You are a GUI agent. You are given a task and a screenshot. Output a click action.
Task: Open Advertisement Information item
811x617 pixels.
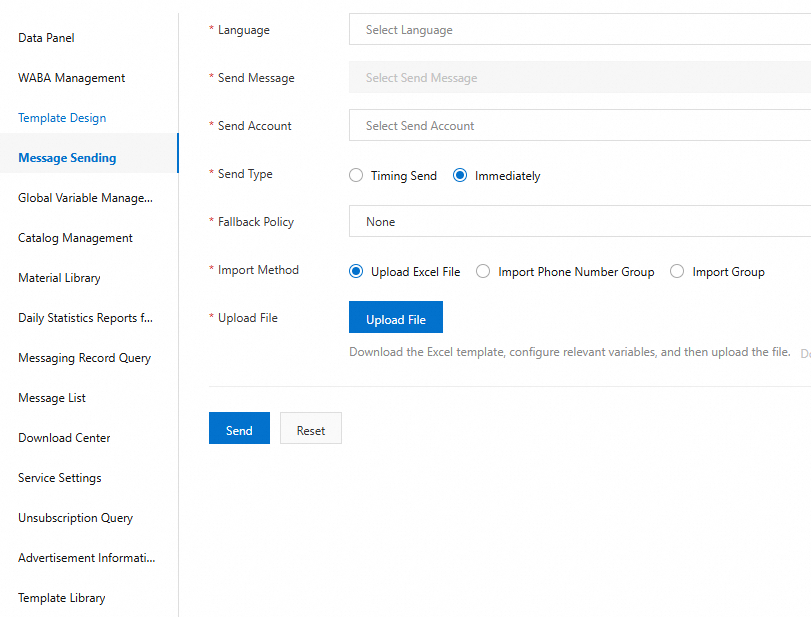pyautogui.click(x=86, y=558)
